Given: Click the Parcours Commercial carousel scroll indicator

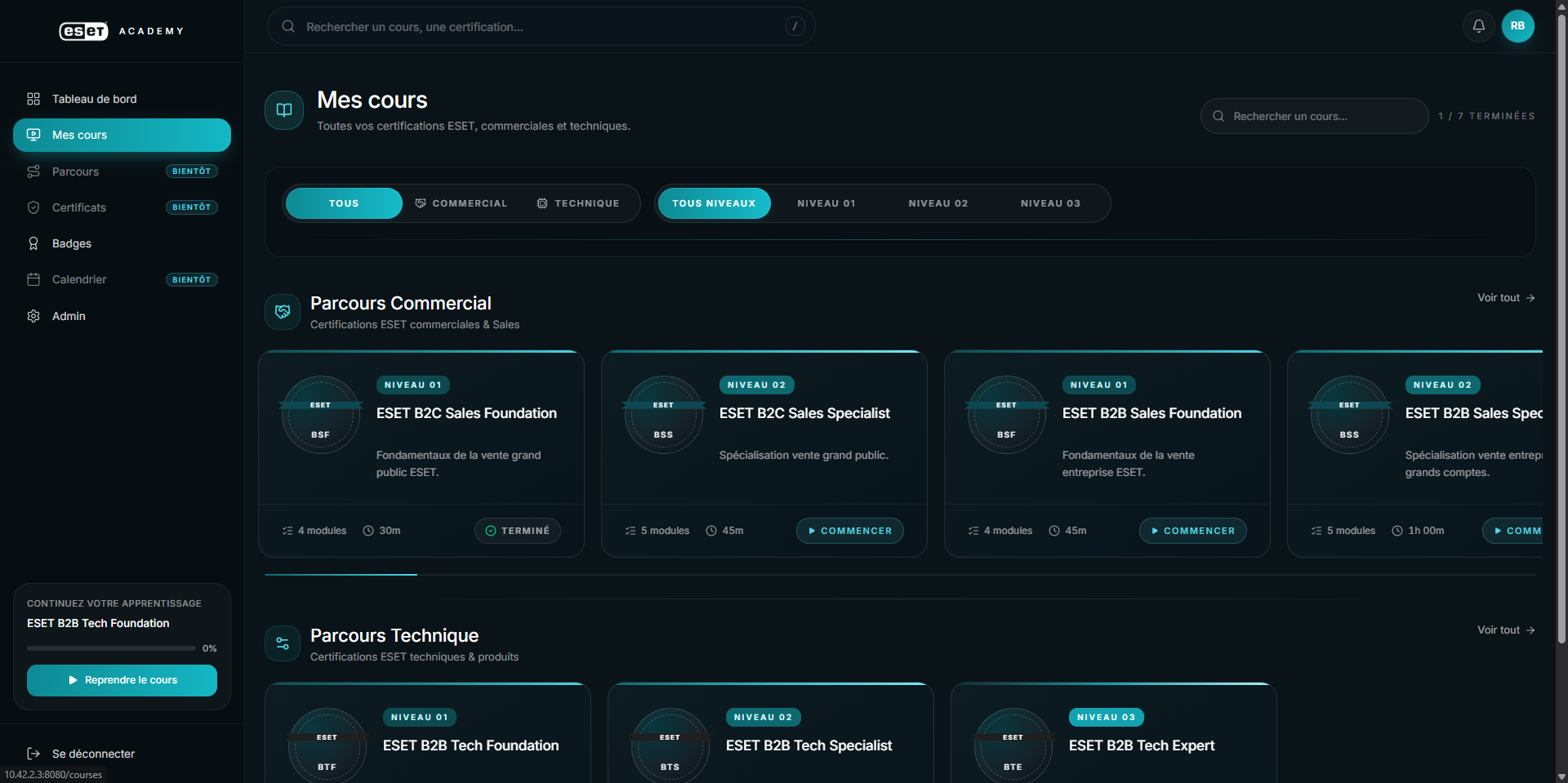Looking at the screenshot, I should (x=341, y=575).
